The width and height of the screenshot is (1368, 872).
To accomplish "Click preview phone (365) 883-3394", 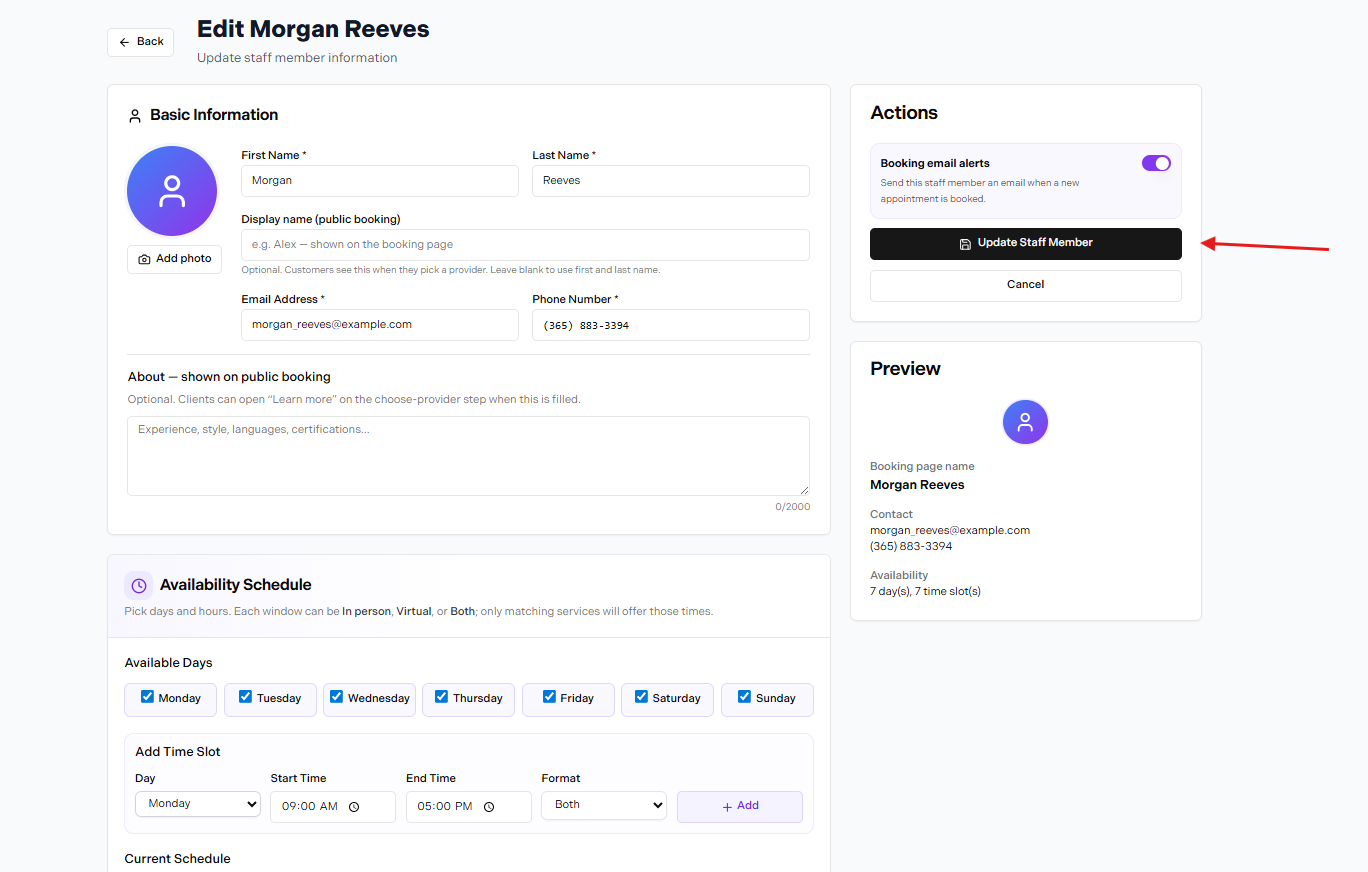I will pyautogui.click(x=911, y=547).
